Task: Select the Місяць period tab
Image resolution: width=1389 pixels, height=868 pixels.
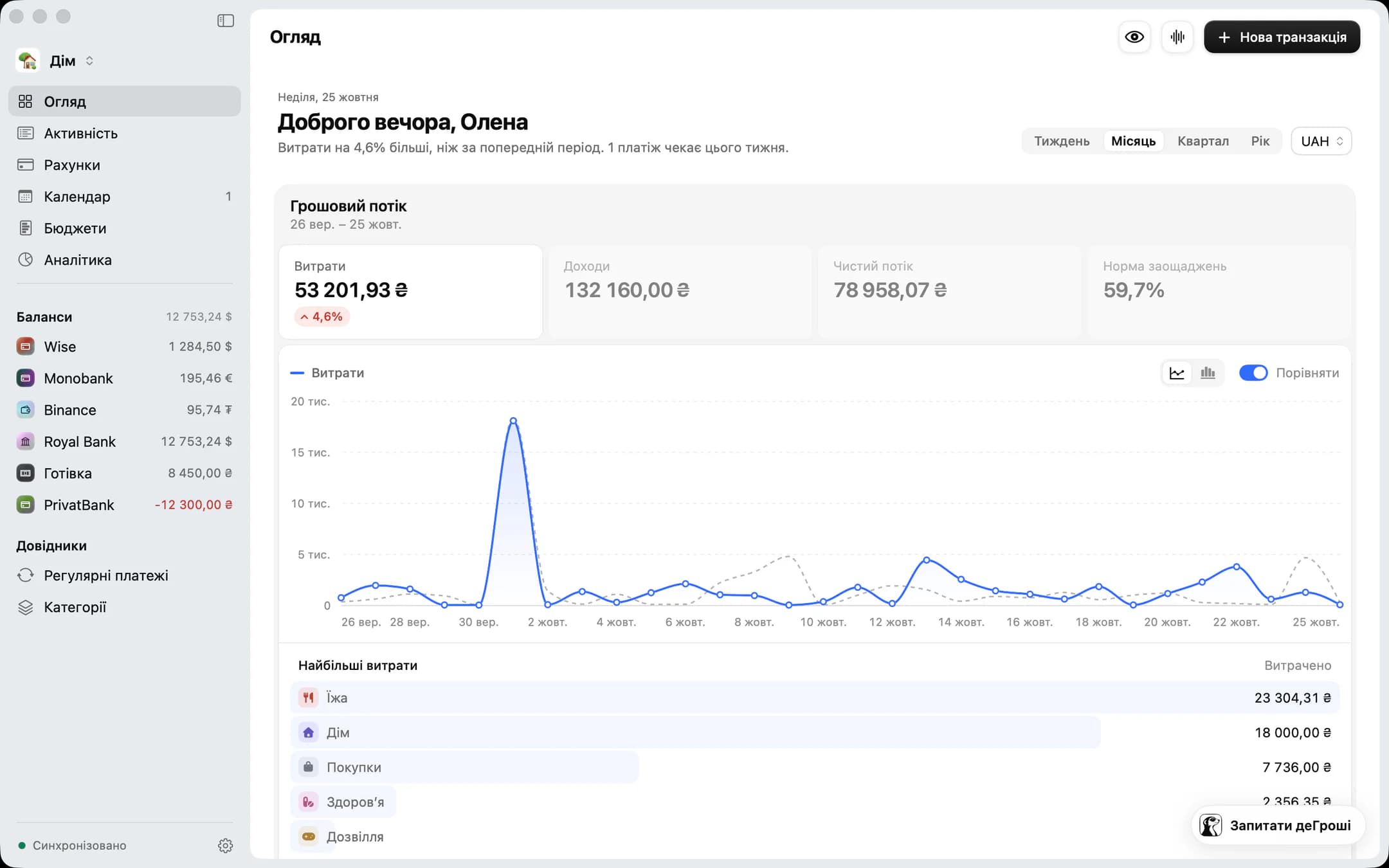Action: tap(1133, 141)
